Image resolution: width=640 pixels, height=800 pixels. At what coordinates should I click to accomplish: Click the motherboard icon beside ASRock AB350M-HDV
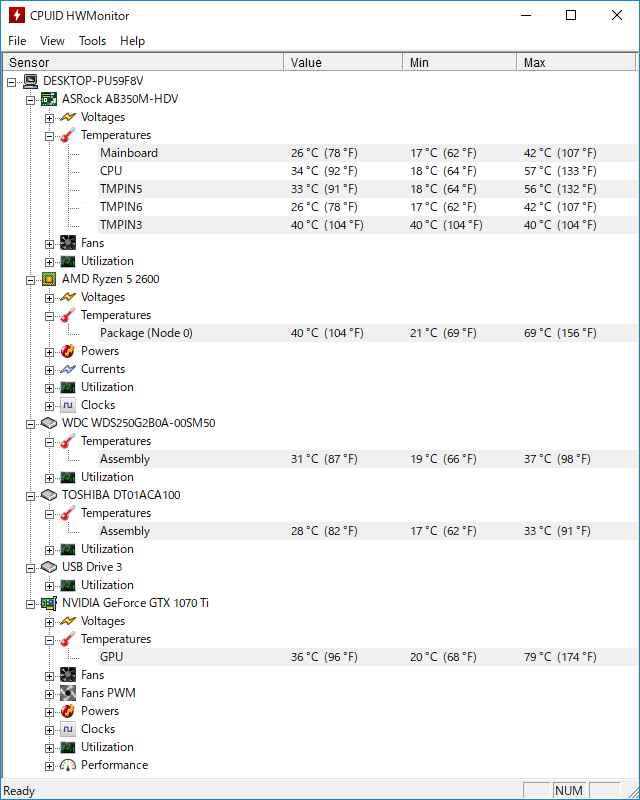click(49, 99)
